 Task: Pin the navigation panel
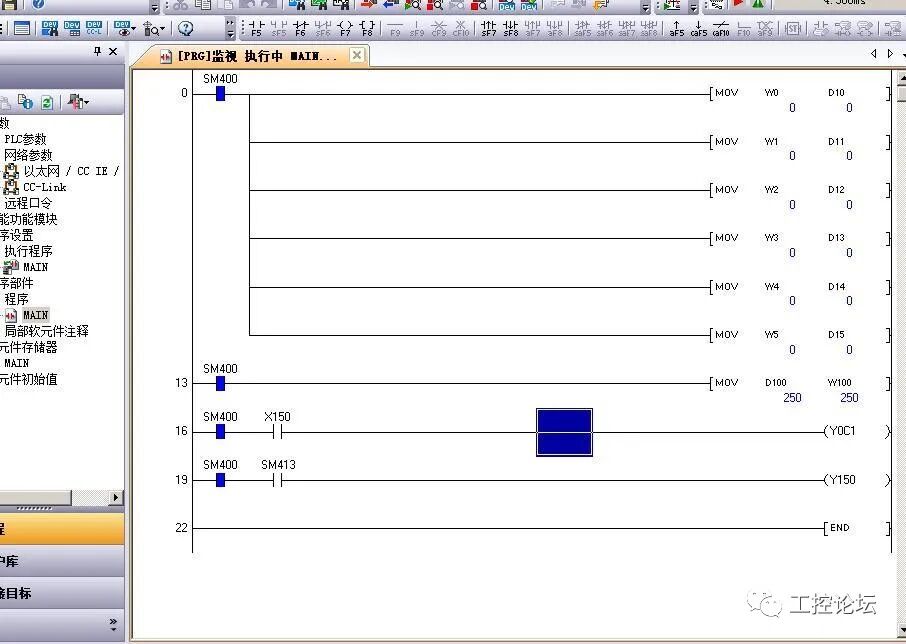(x=97, y=51)
